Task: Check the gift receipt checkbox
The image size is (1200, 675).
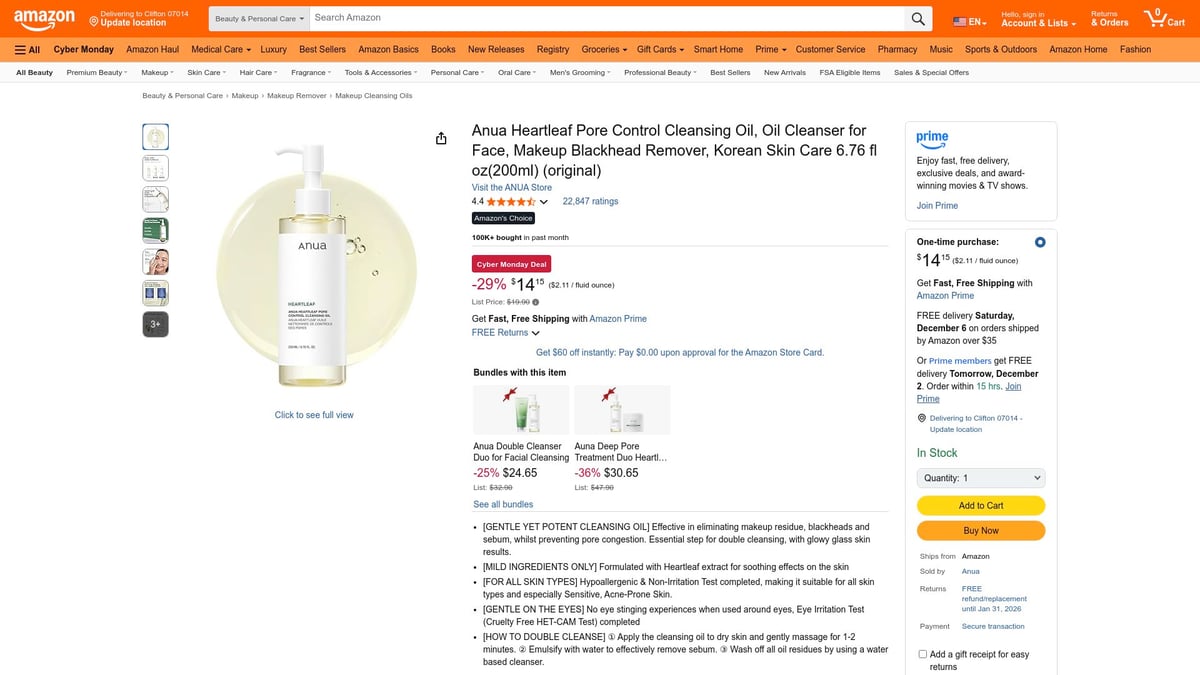Action: [x=922, y=653]
